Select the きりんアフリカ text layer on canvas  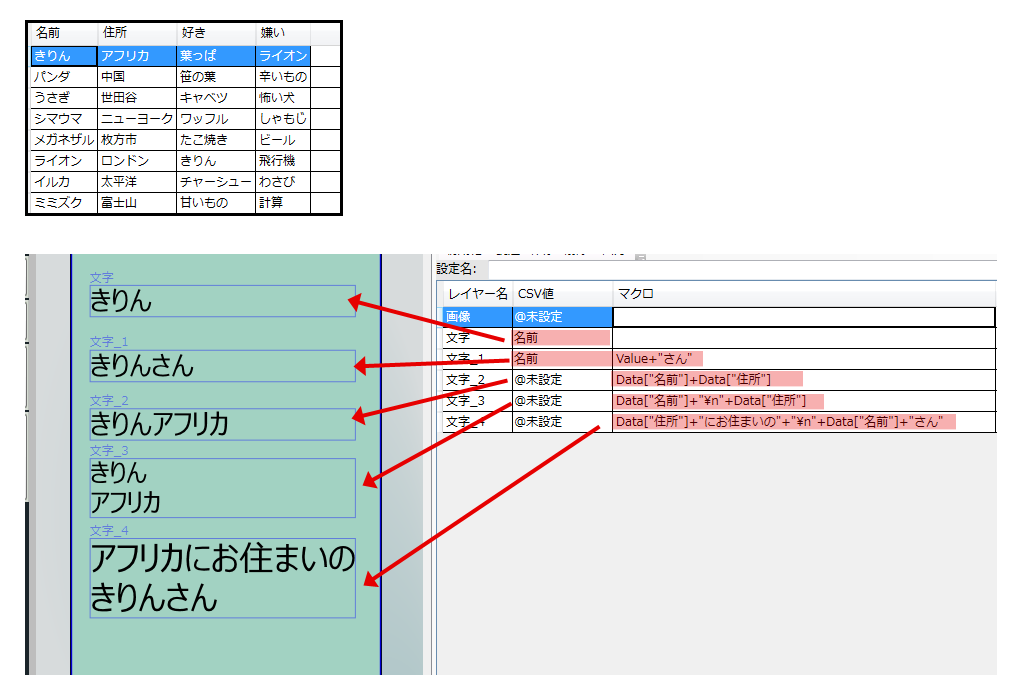tap(222, 424)
